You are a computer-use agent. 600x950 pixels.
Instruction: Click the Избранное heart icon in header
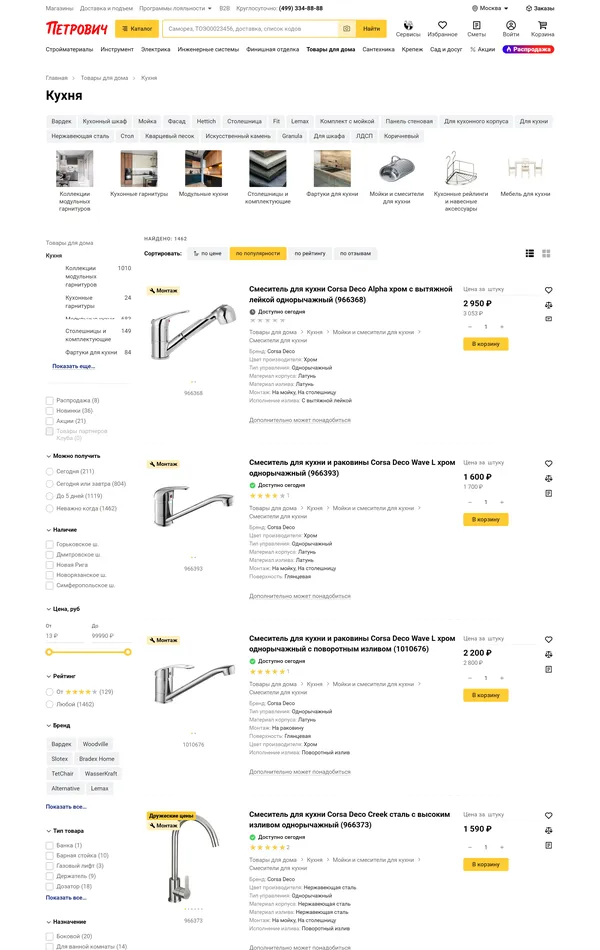442,26
